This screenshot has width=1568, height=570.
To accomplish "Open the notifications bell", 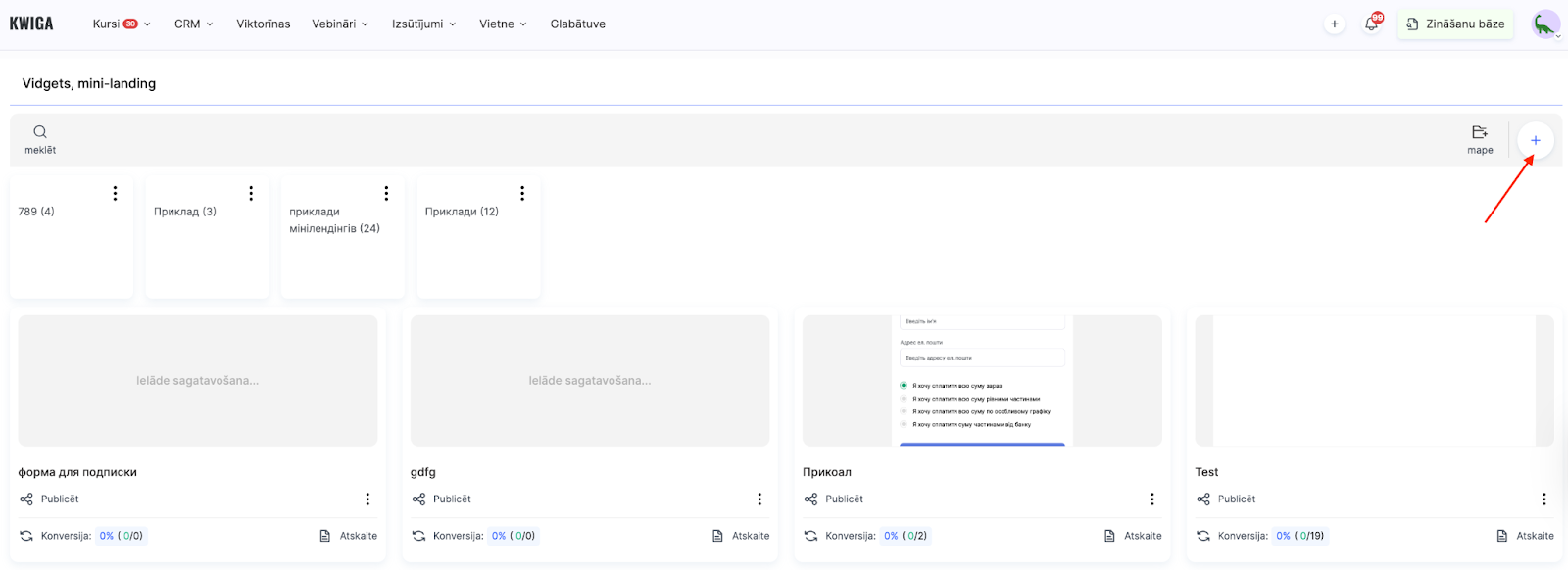I will 1371,24.
